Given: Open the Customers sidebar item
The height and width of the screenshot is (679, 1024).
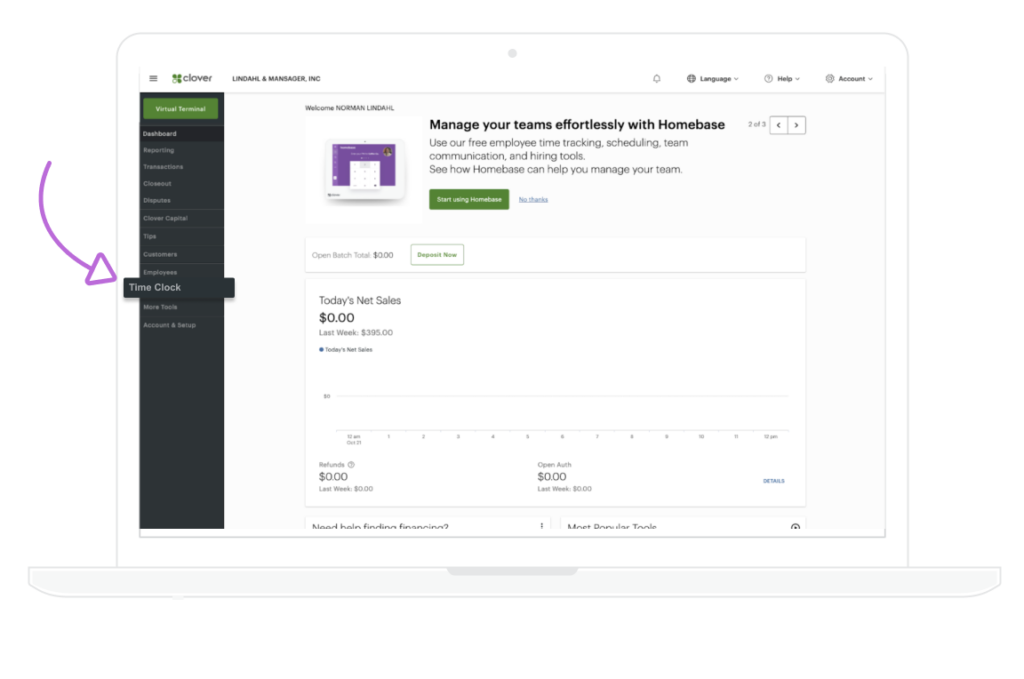Looking at the screenshot, I should [x=160, y=254].
